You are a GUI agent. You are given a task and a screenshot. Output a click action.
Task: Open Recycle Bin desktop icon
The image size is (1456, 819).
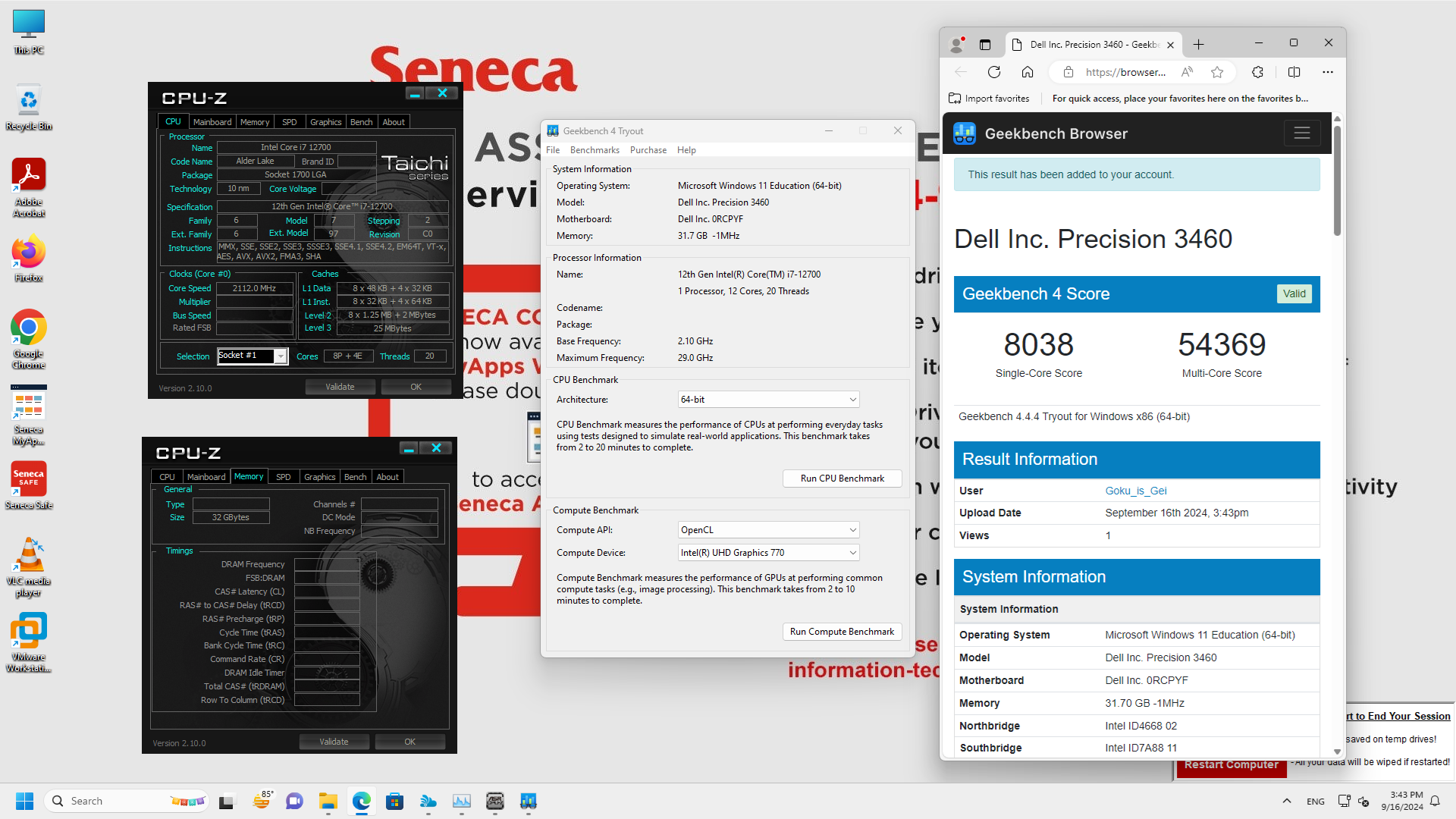29,108
